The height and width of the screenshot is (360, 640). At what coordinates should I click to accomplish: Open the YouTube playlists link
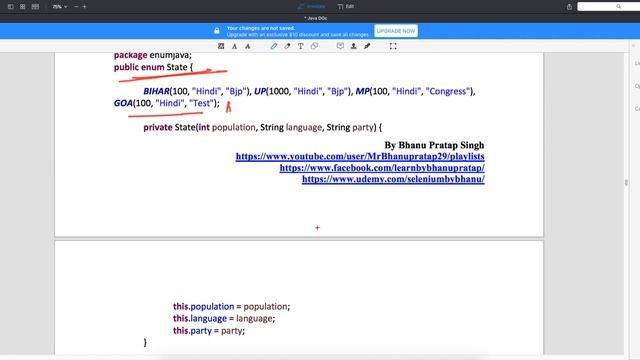[360, 156]
